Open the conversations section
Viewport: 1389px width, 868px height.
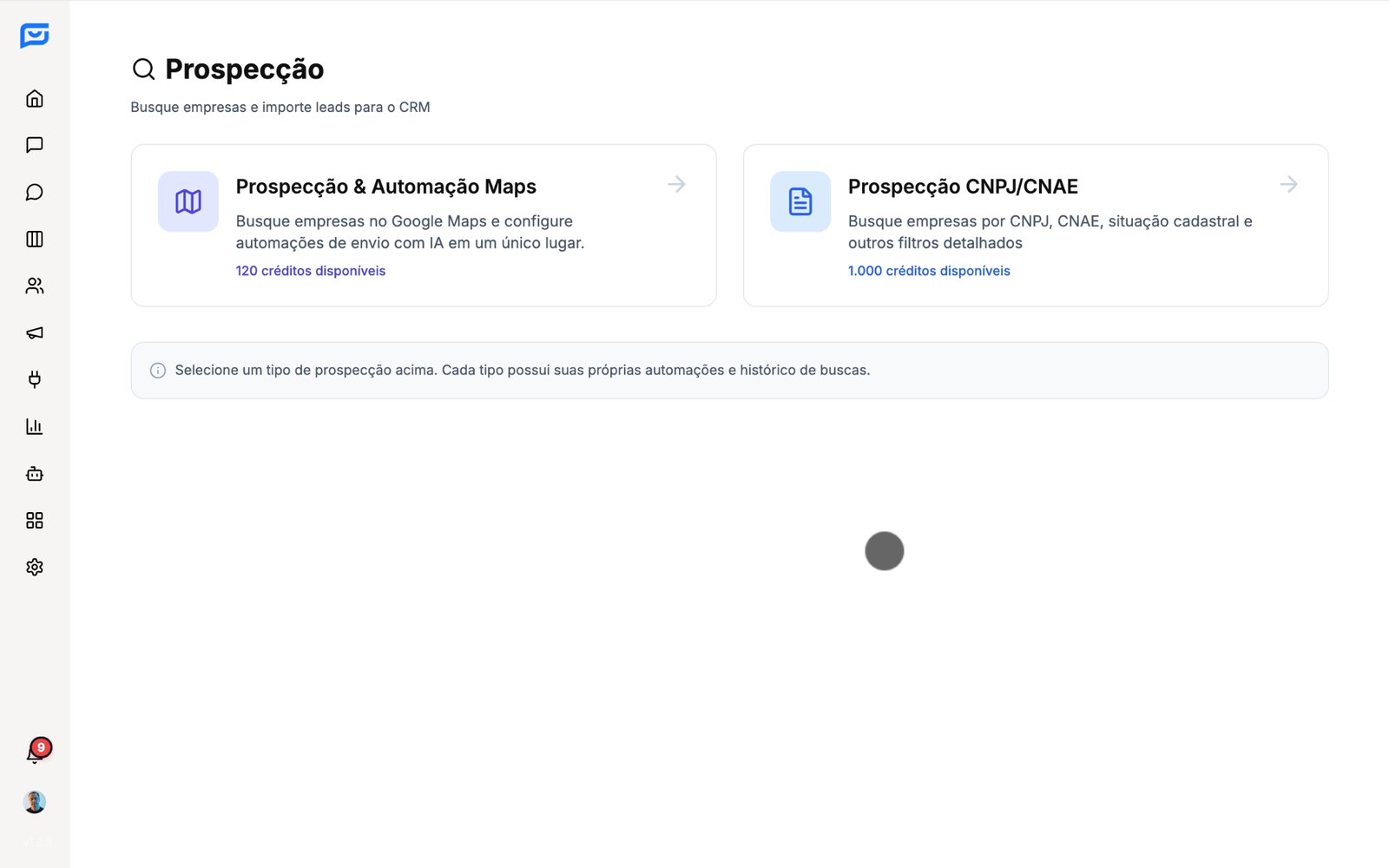[35, 192]
